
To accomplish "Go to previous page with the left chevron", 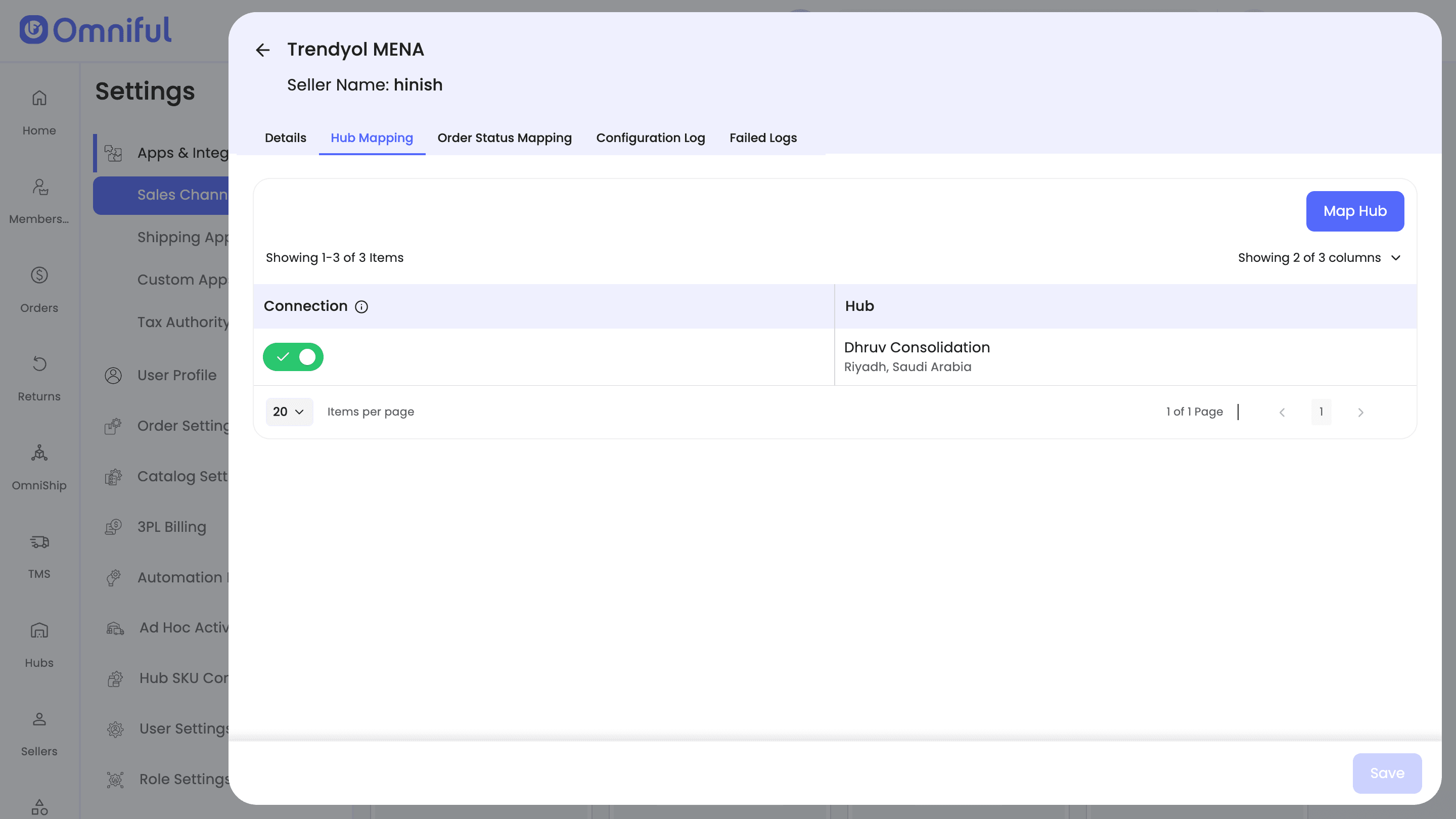I will (x=1282, y=412).
